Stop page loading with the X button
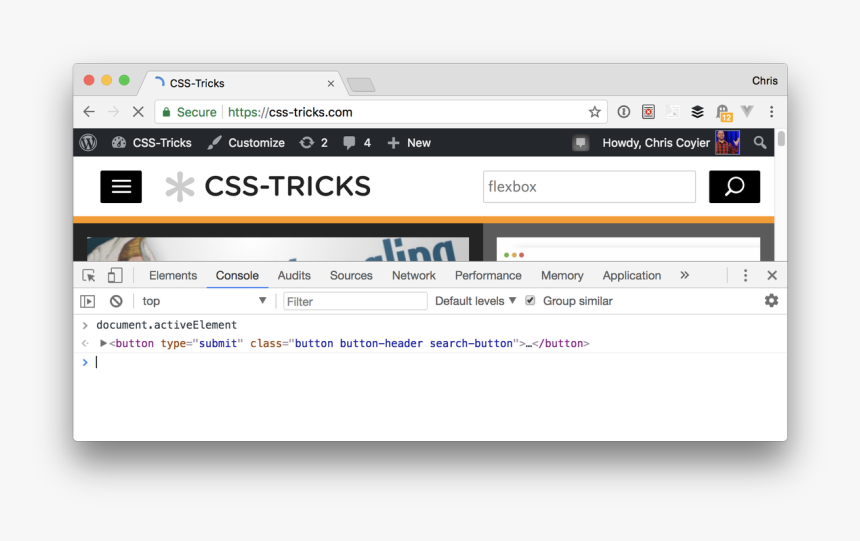 tap(138, 112)
